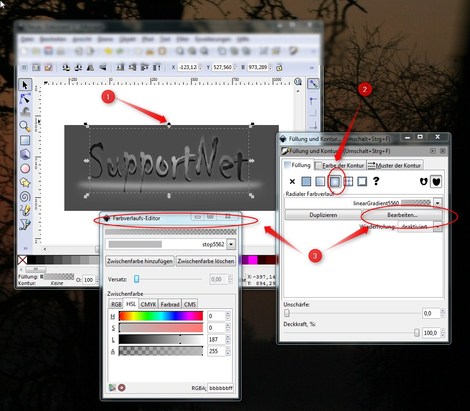Click the L lightness slider bar
The width and height of the screenshot is (470, 411).
tap(161, 339)
